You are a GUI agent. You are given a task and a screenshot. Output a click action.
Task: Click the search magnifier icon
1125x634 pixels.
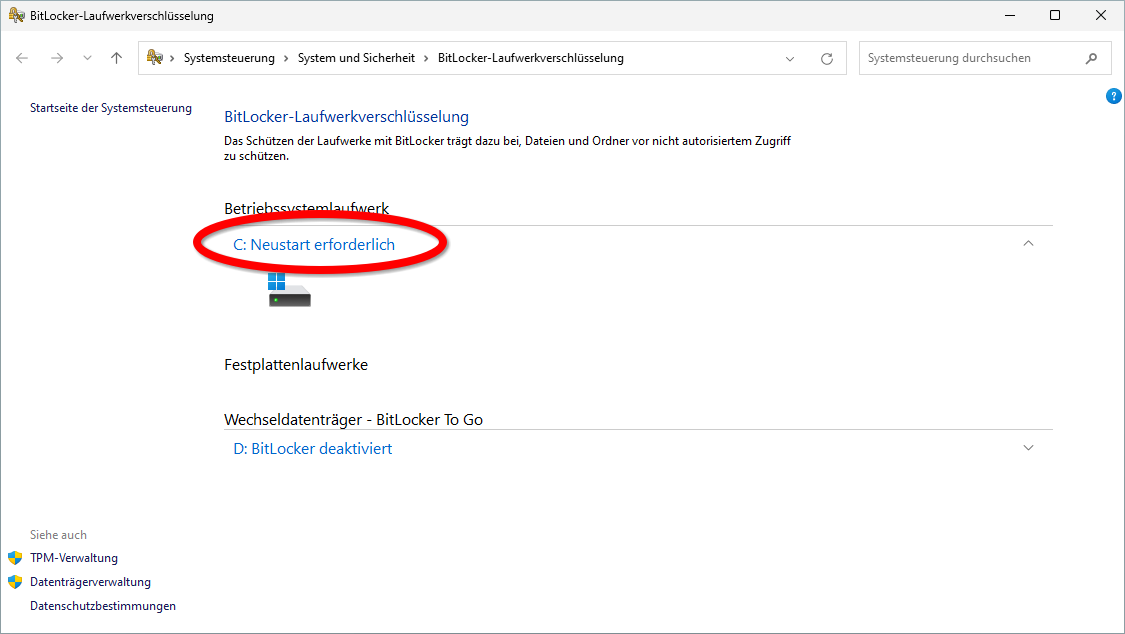click(1092, 58)
